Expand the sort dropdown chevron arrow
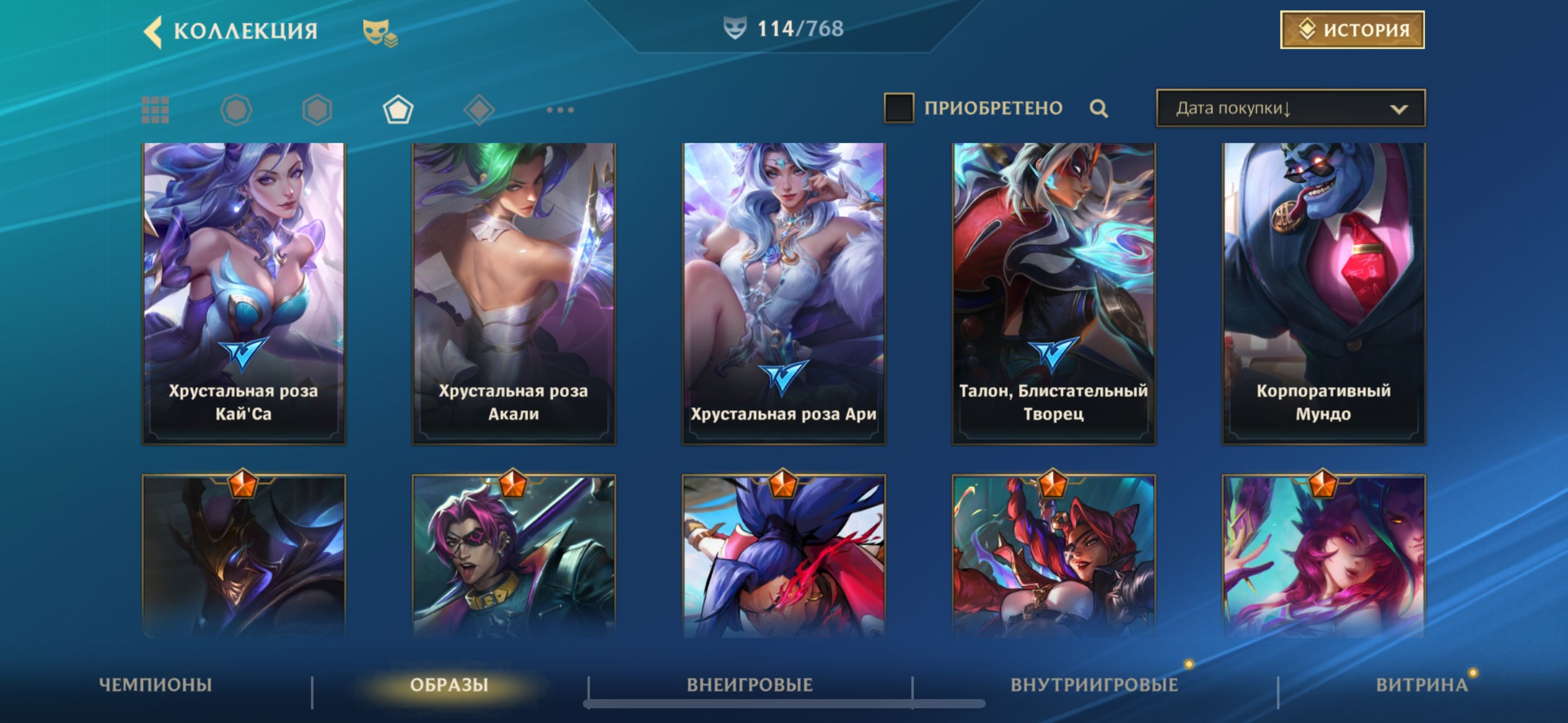This screenshot has height=723, width=1568. 1399,109
